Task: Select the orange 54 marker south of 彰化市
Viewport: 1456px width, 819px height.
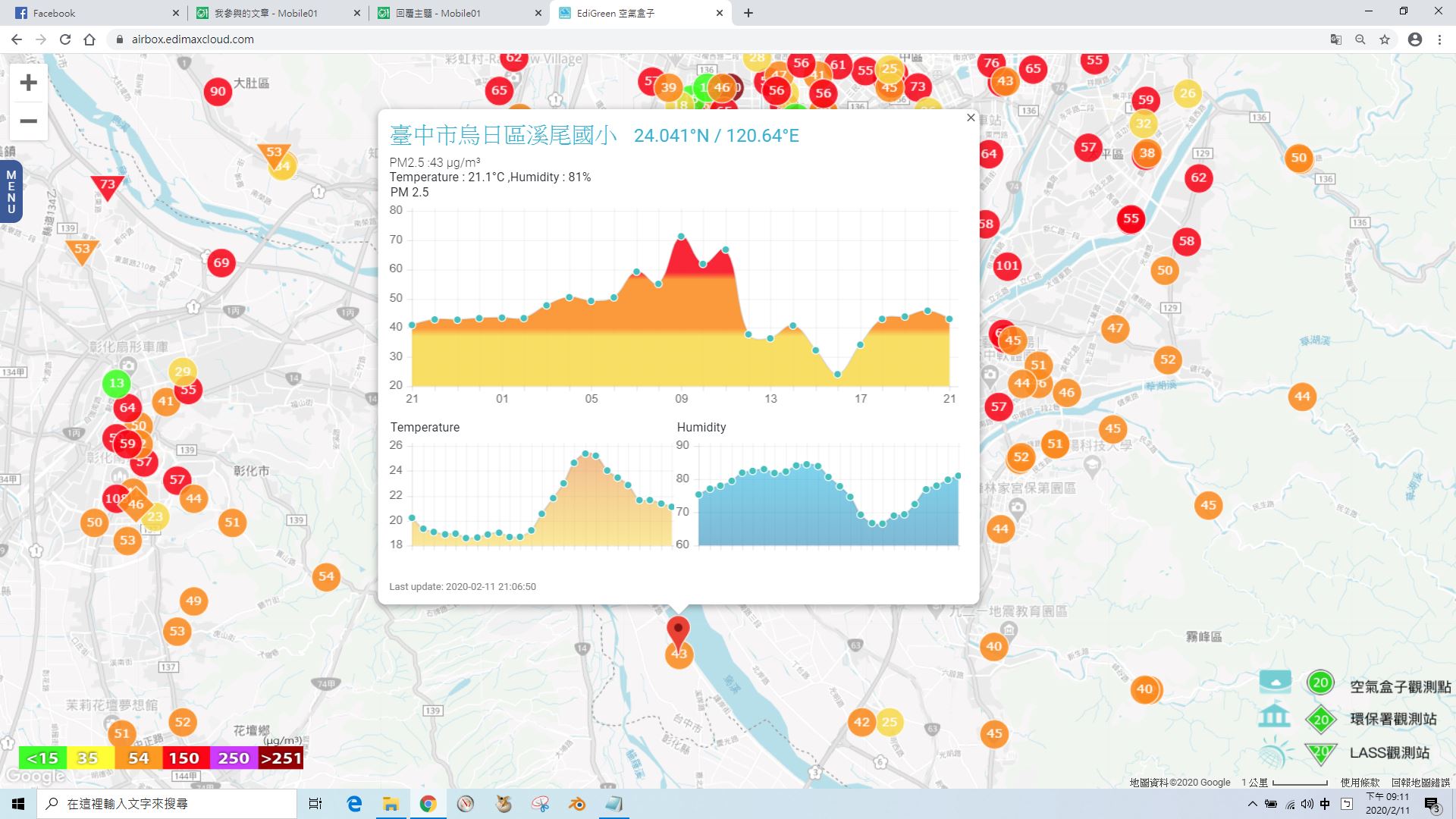Action: point(326,576)
